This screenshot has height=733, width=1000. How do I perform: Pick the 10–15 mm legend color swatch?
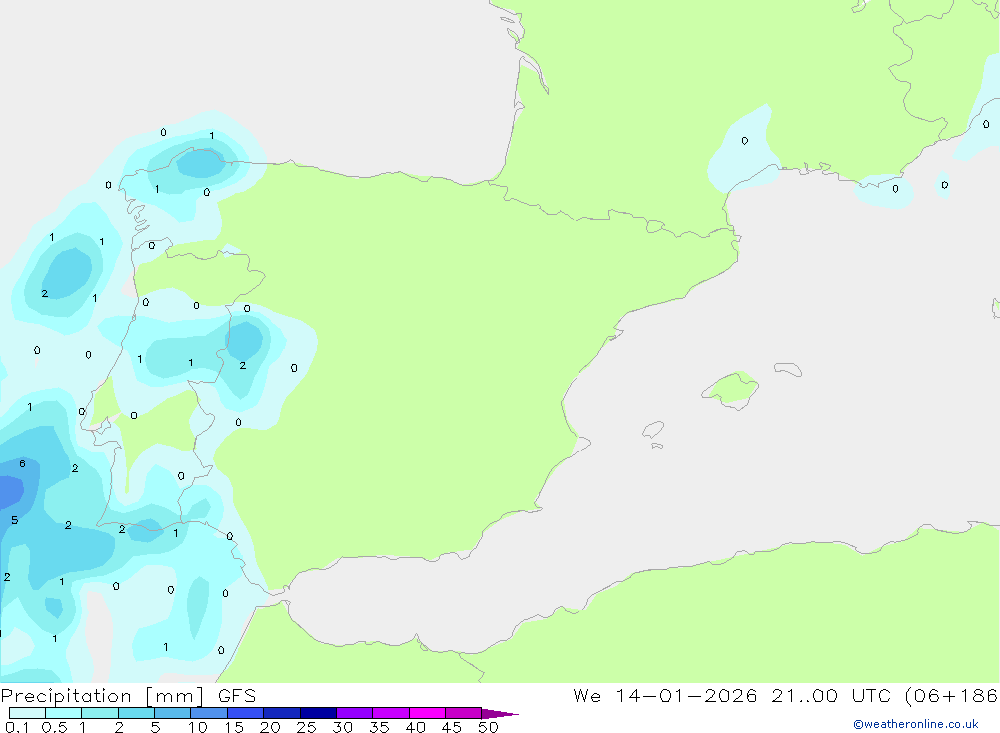coord(209,713)
